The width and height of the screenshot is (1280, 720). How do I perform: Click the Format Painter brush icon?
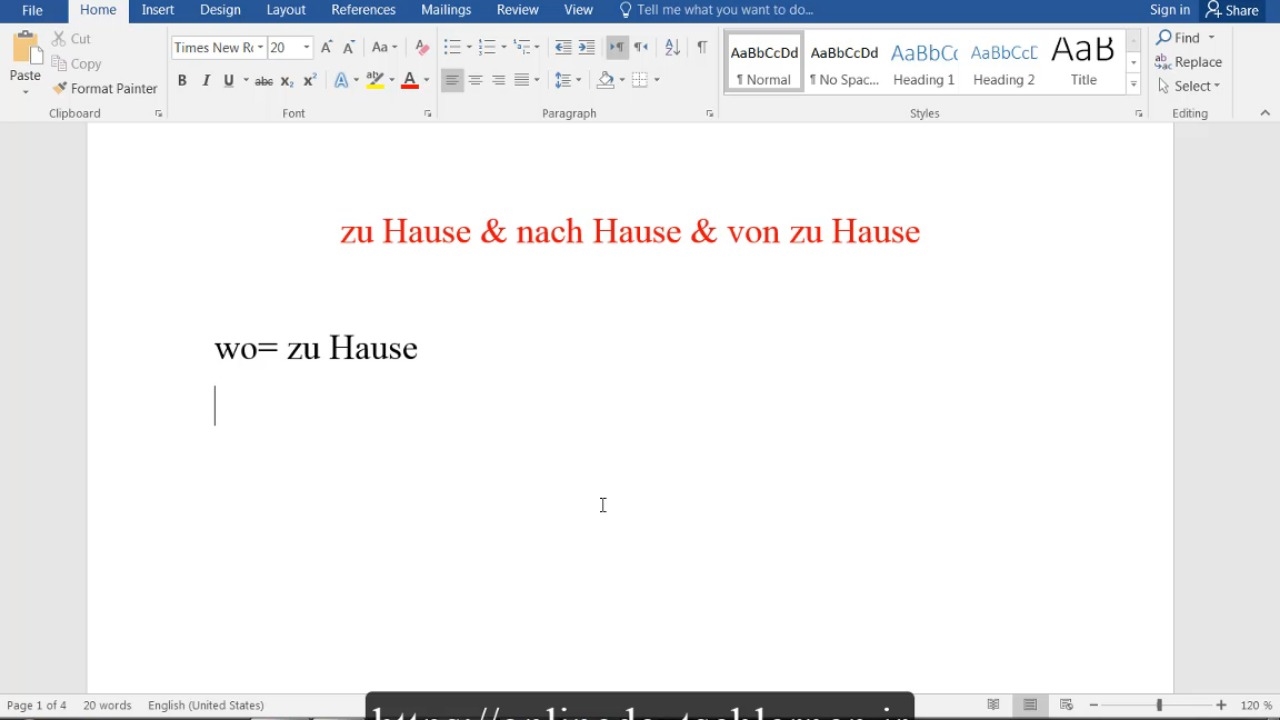click(x=60, y=88)
